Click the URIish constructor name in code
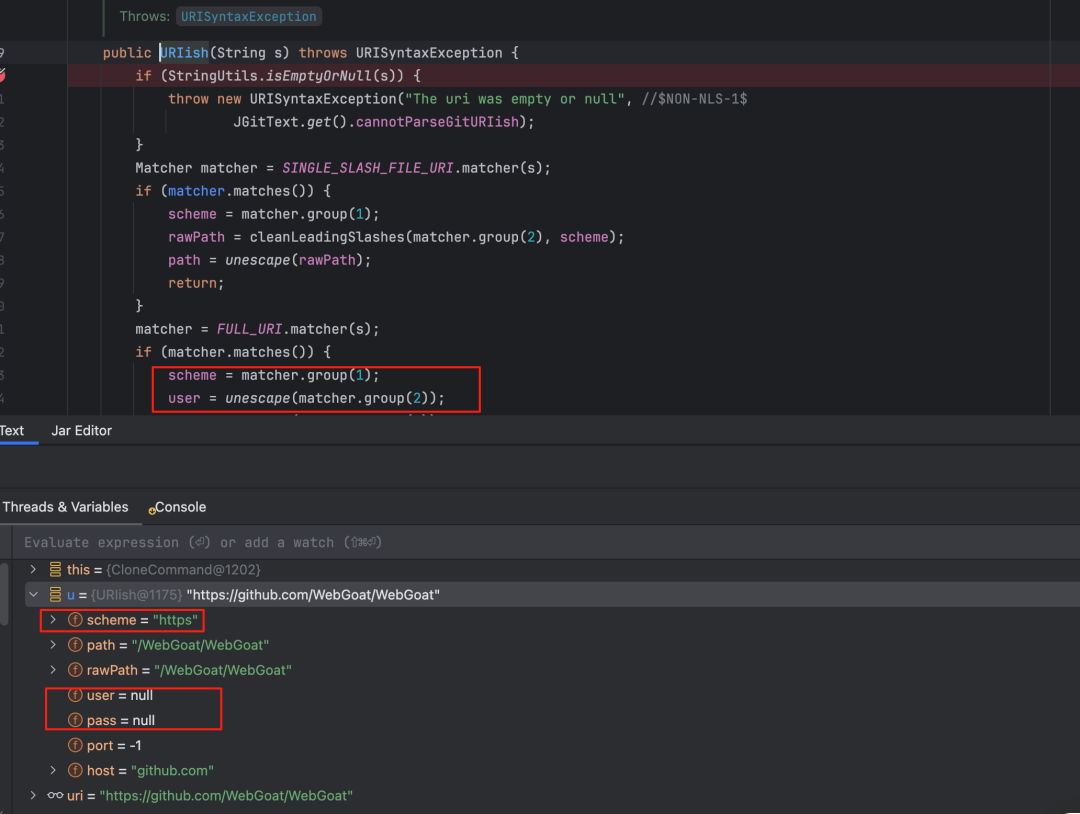1080x814 pixels. (x=184, y=53)
